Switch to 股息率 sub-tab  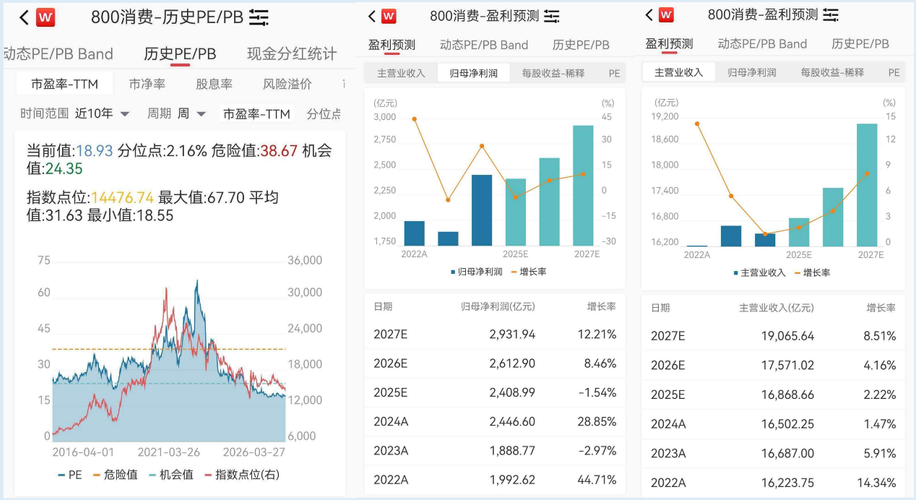click(214, 84)
